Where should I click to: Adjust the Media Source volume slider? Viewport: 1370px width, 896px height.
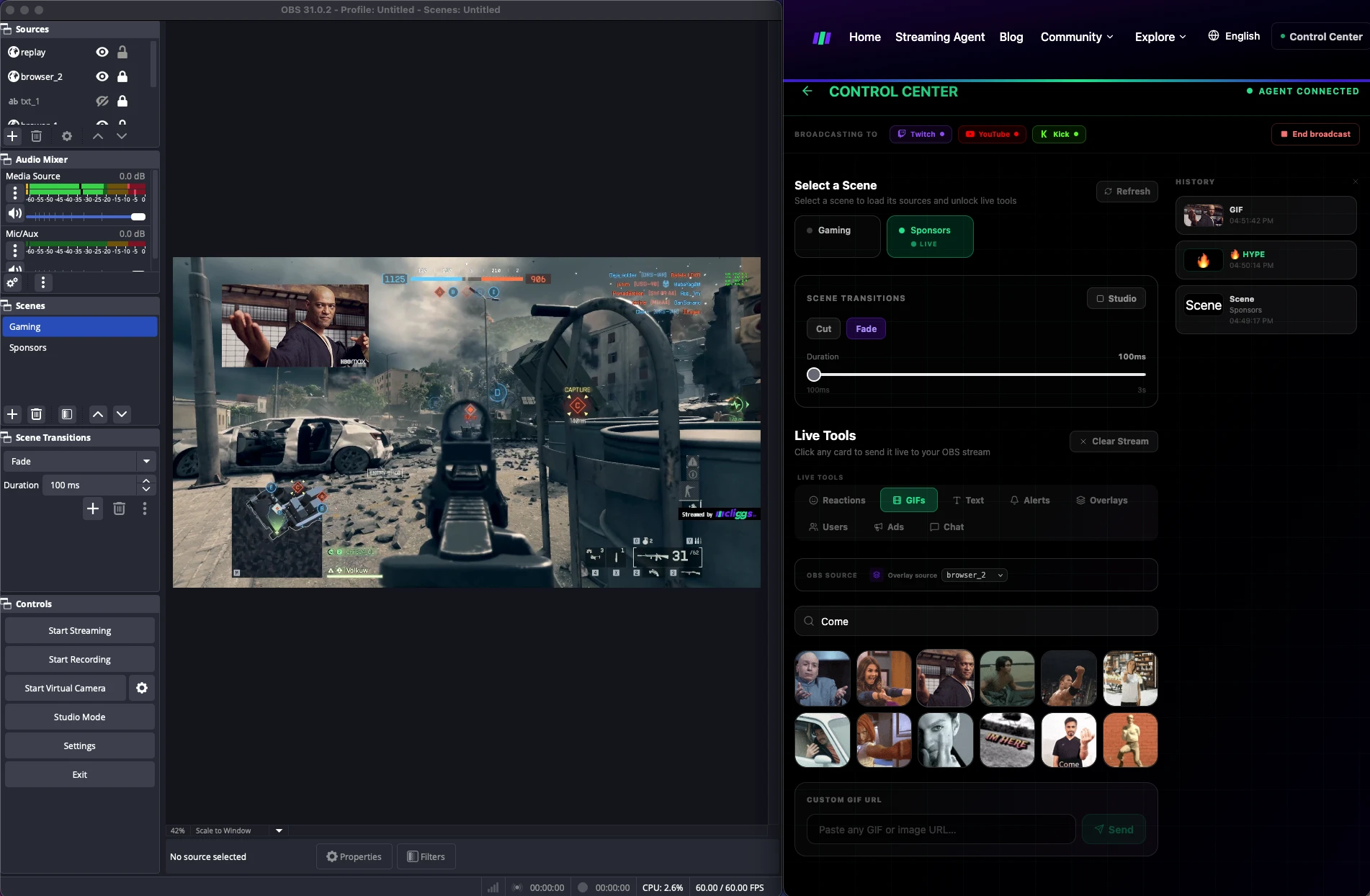86,217
